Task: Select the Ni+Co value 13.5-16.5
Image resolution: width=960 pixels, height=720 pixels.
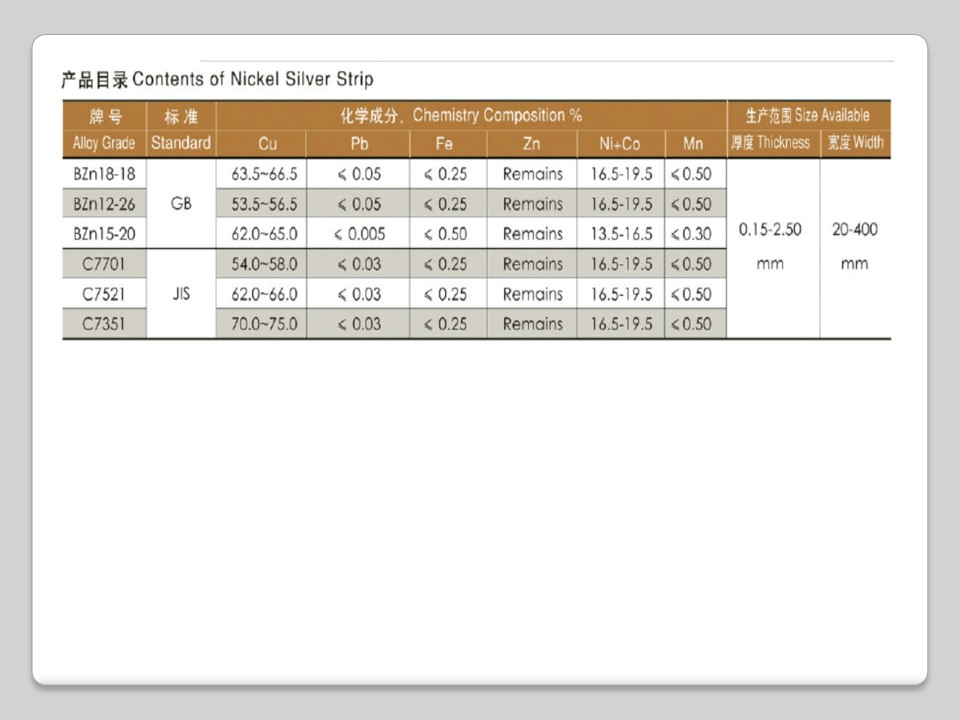Action: pos(620,234)
